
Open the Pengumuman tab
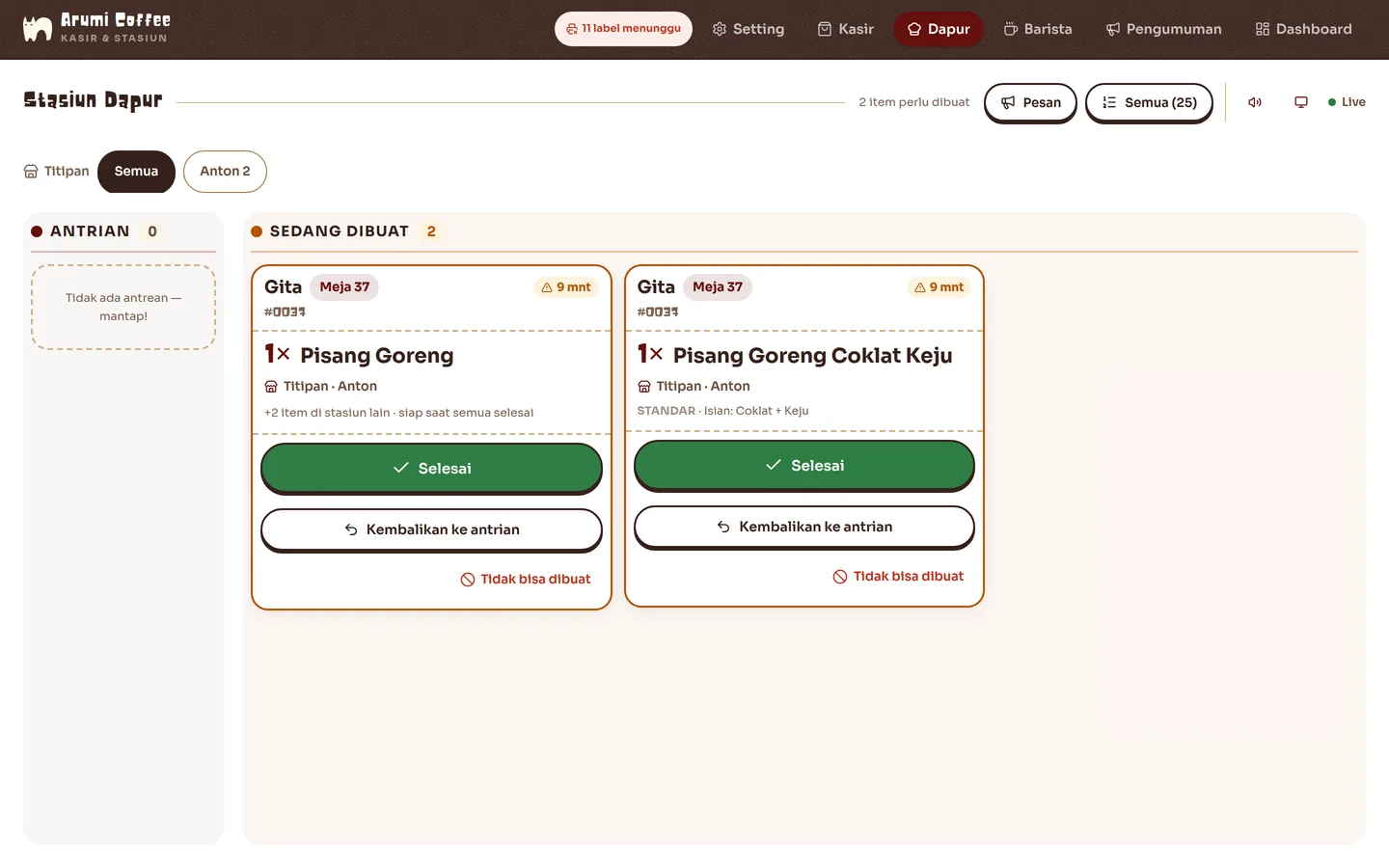coord(1163,29)
